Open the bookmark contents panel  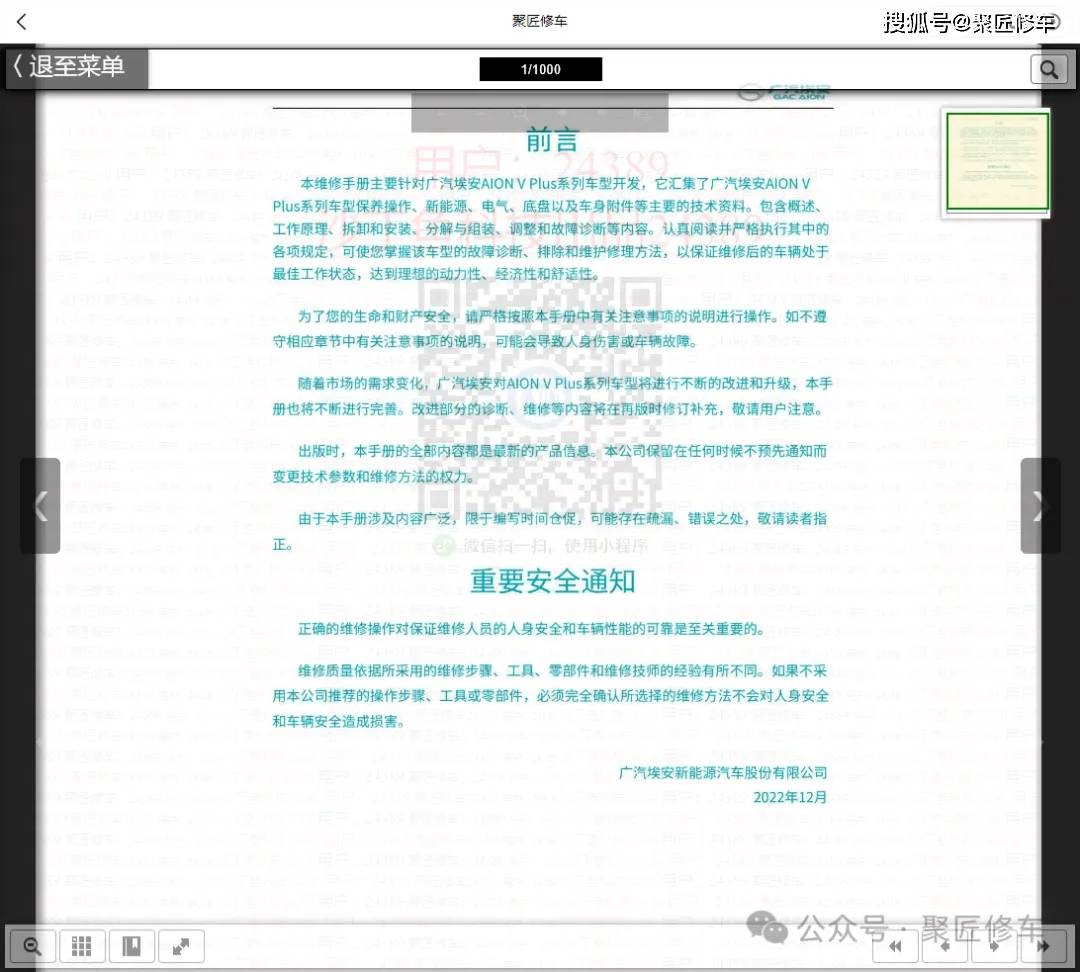point(132,946)
